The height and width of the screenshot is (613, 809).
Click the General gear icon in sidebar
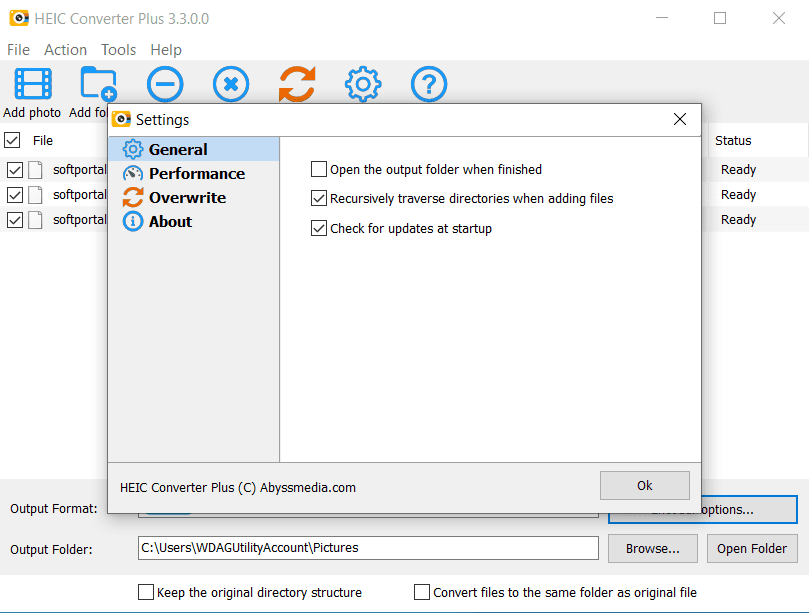tap(133, 149)
